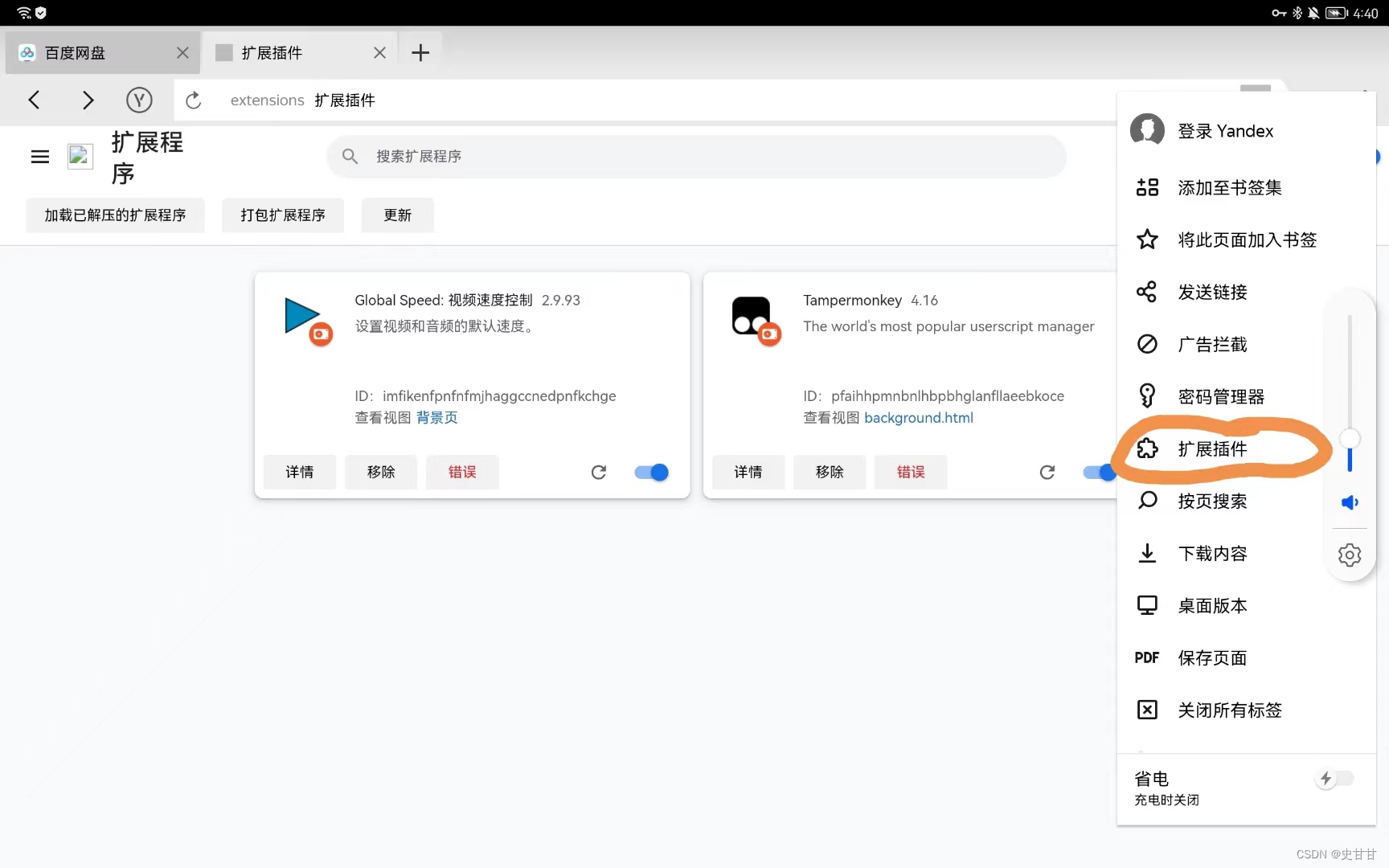Image resolution: width=1389 pixels, height=868 pixels.
Task: Click the address bar extensions text
Action: coord(267,100)
